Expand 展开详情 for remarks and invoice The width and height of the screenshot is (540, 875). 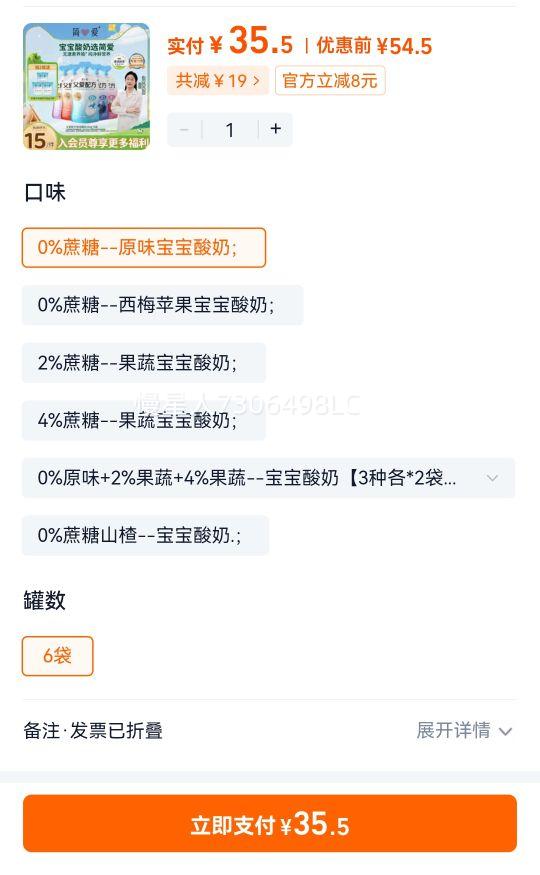453,730
